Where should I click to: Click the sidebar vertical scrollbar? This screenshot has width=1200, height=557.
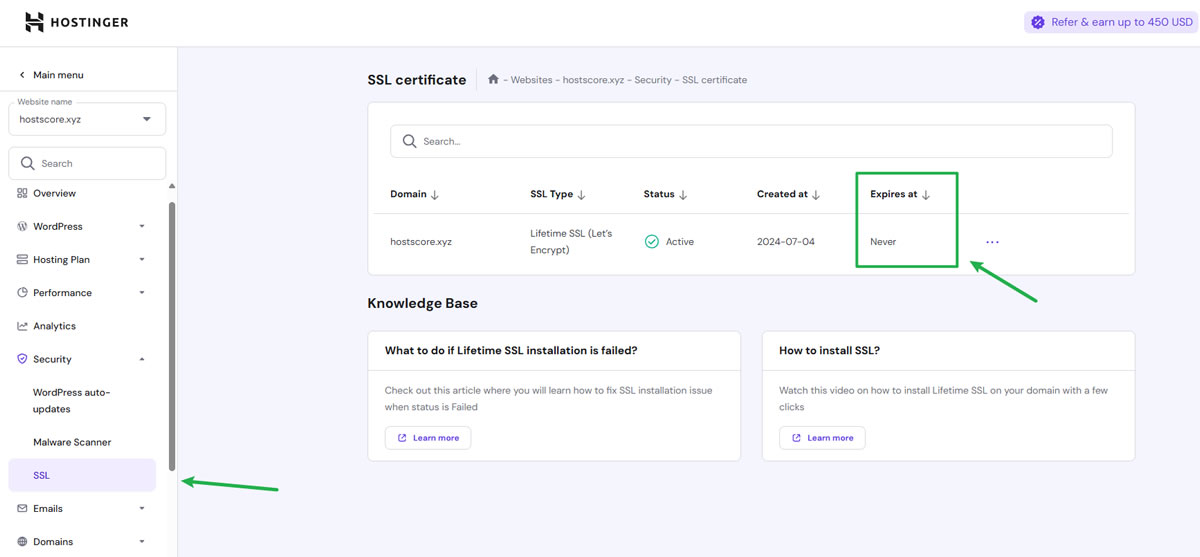(172, 336)
